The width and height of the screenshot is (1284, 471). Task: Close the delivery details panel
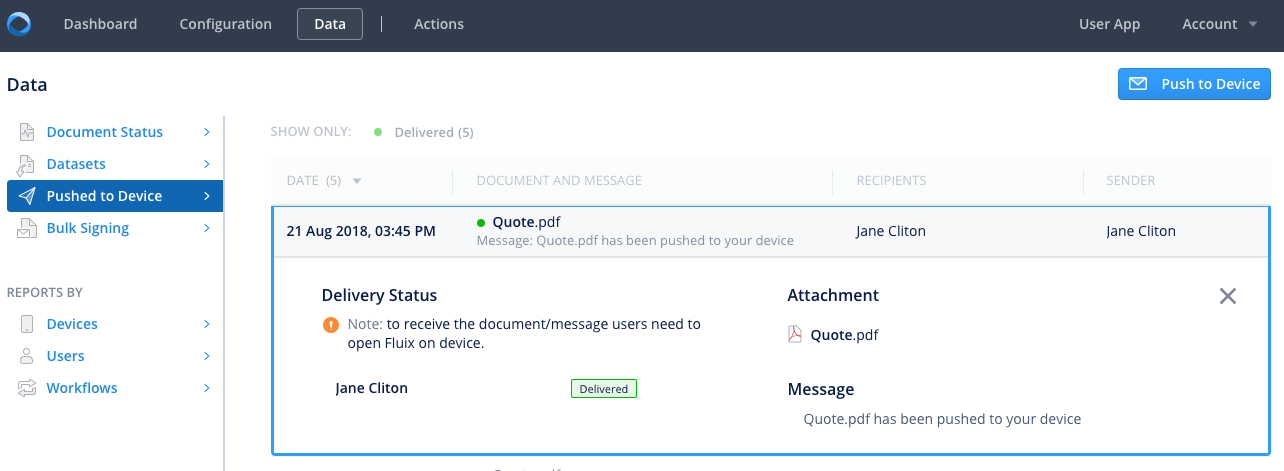(1228, 296)
